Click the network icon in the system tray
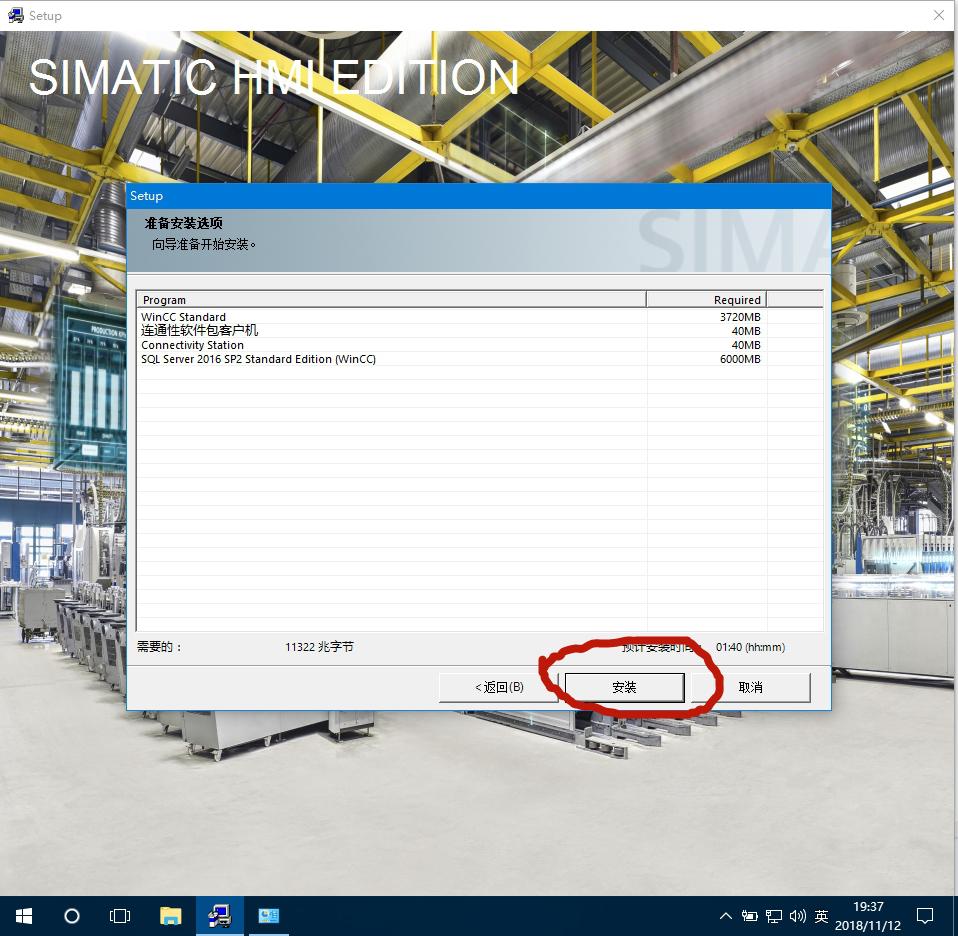 (773, 915)
